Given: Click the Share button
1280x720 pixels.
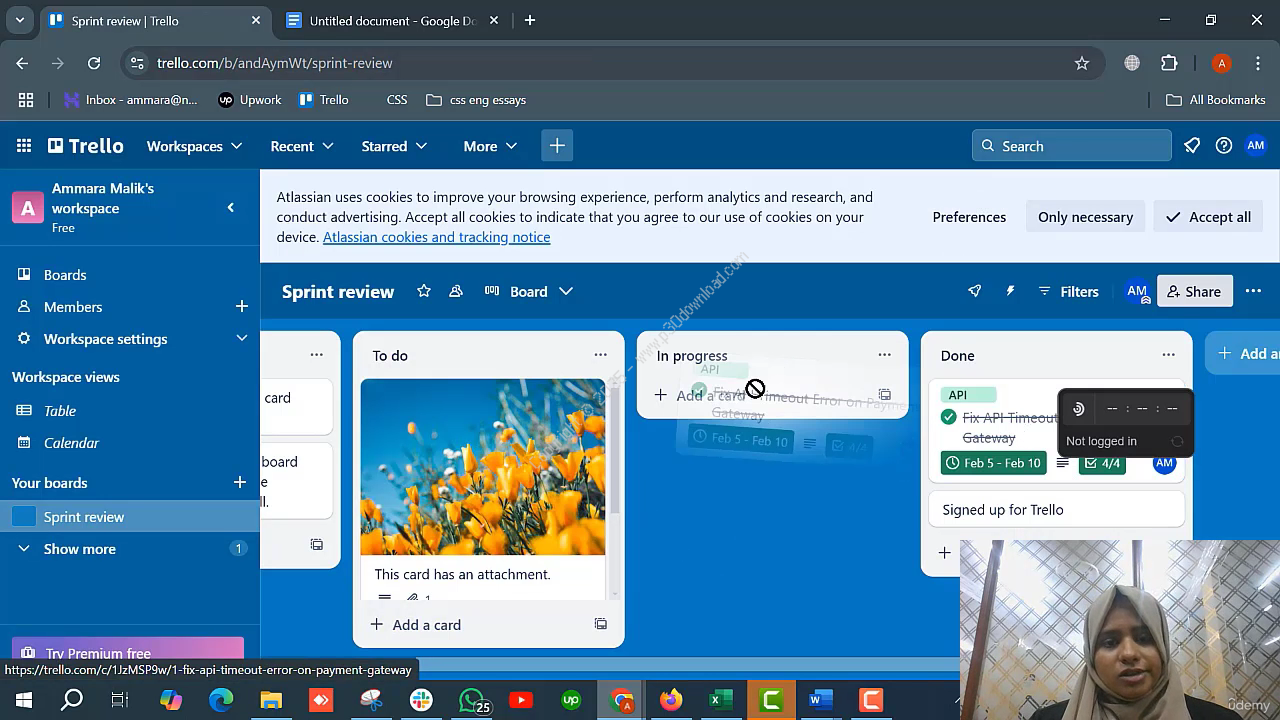Looking at the screenshot, I should point(1194,291).
